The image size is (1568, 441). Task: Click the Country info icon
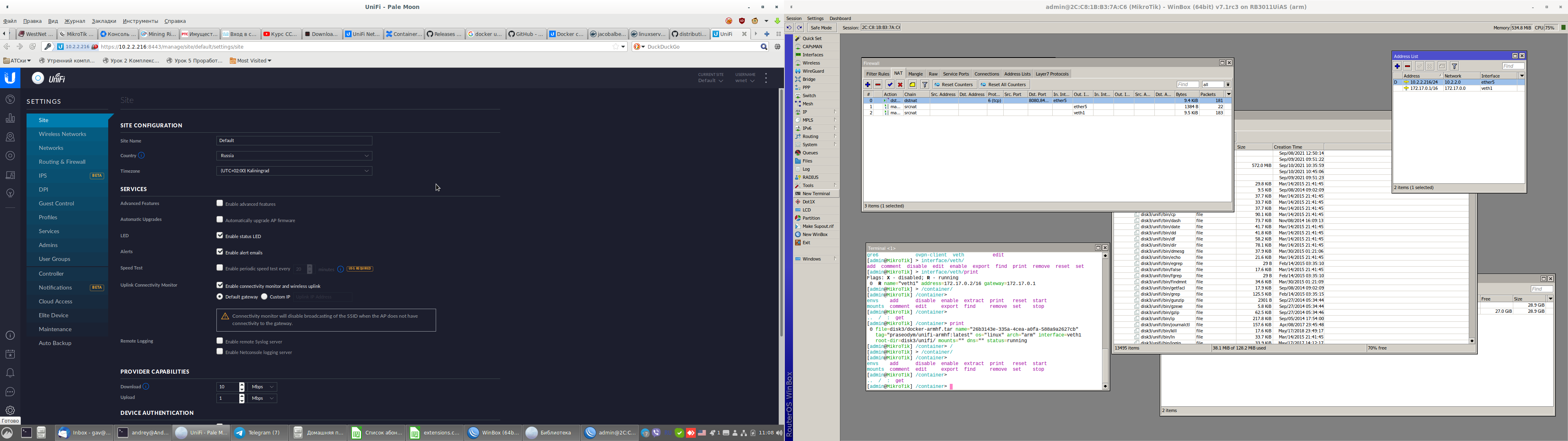[141, 155]
